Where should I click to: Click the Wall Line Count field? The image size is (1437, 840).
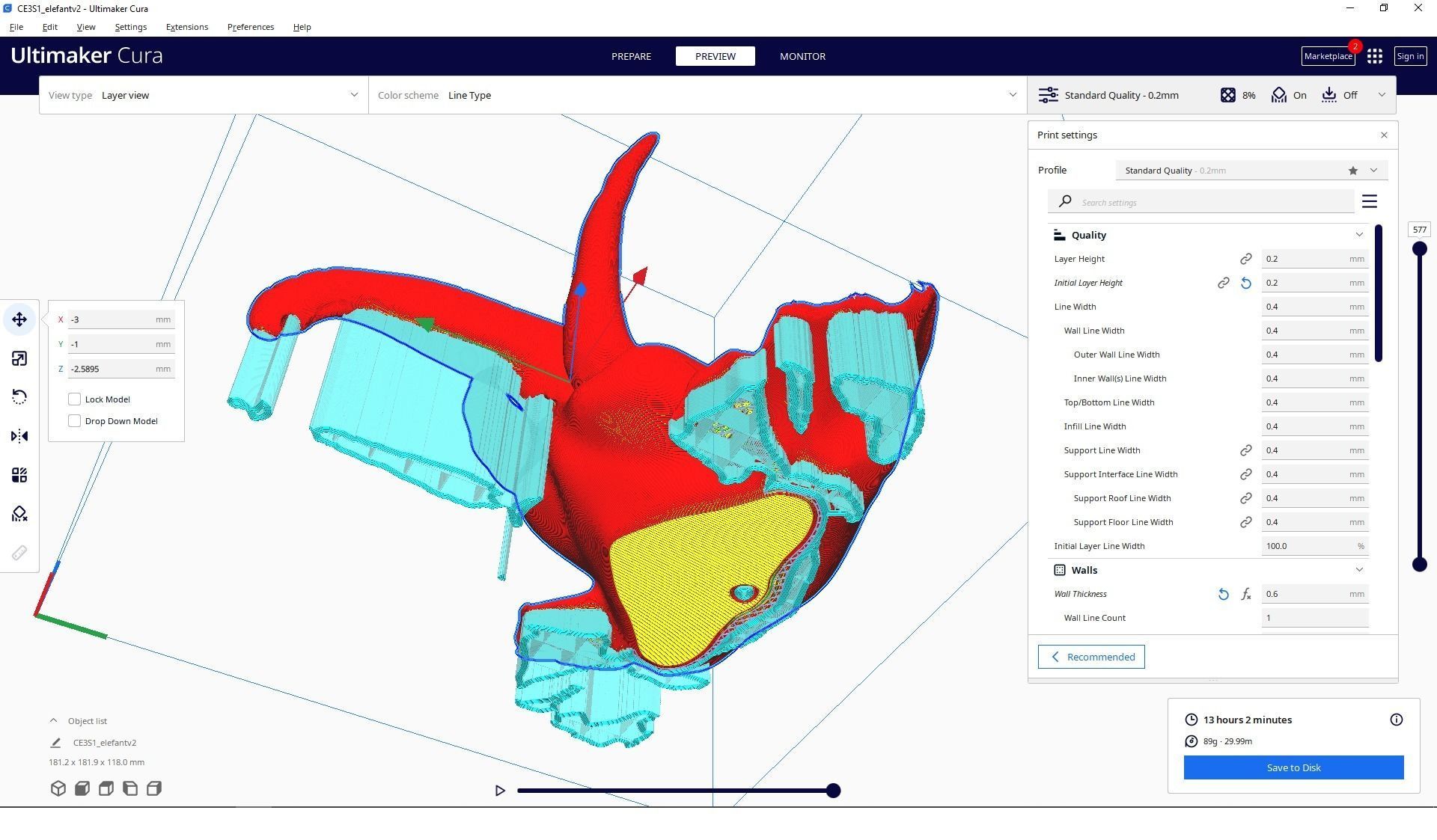pyautogui.click(x=1314, y=618)
